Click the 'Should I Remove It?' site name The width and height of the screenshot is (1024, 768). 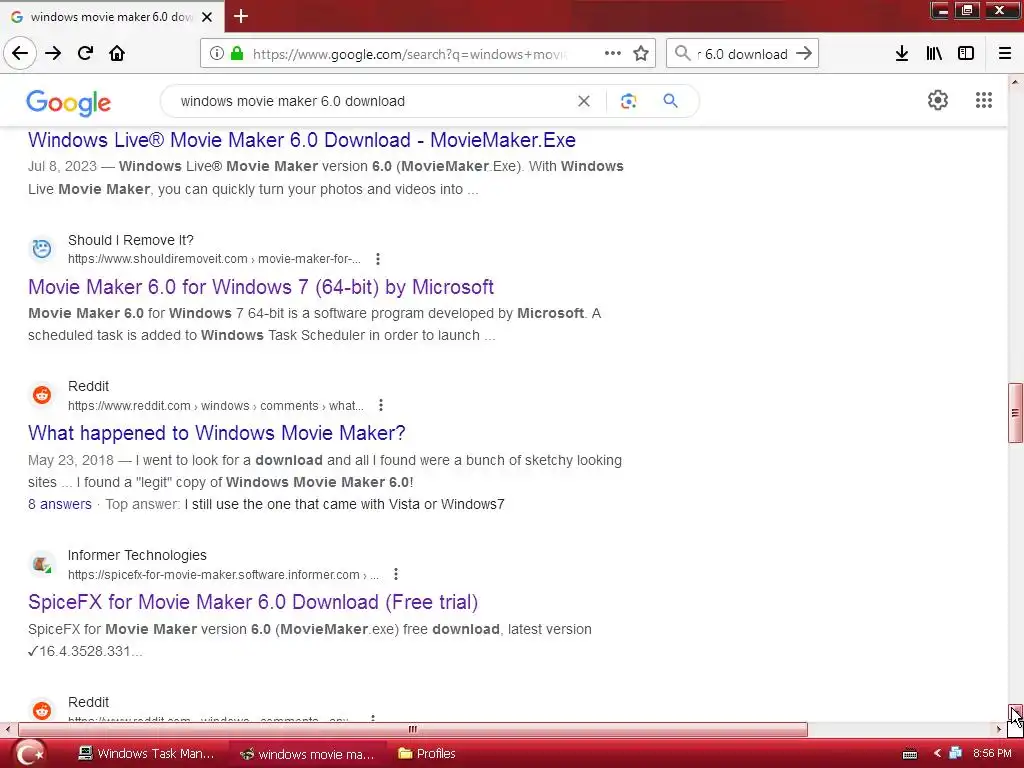tap(131, 240)
